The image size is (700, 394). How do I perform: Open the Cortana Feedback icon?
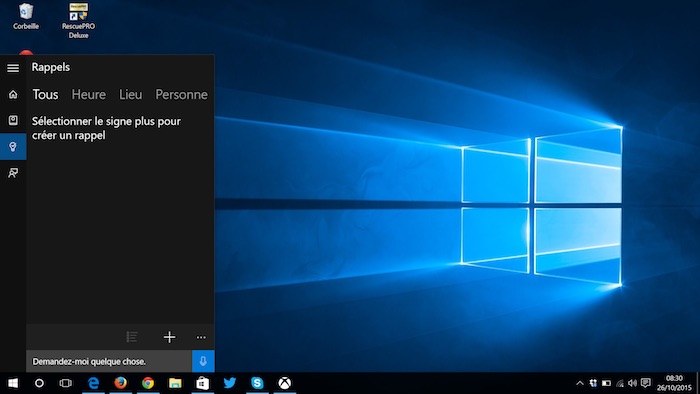[13, 173]
